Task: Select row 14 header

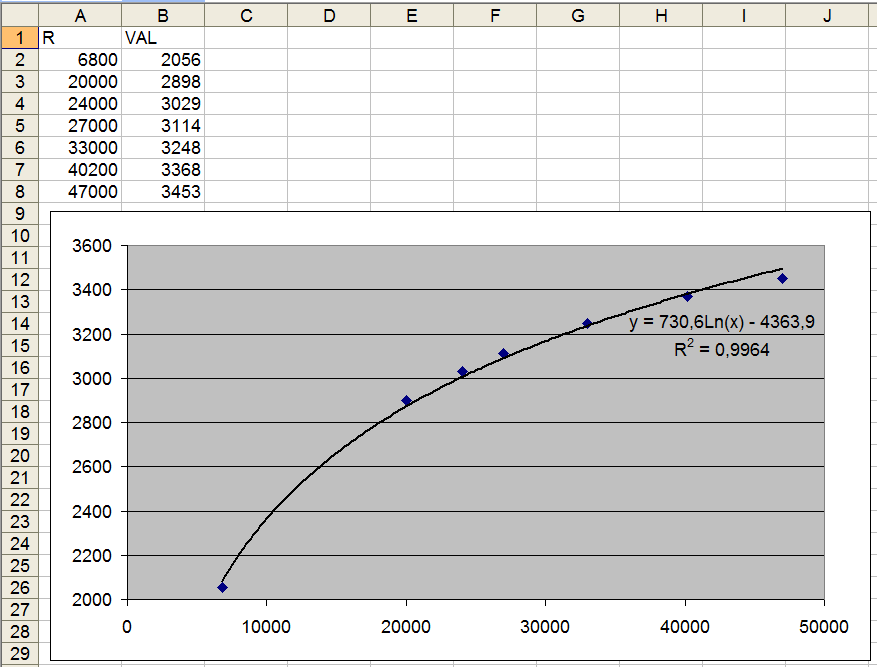Action: pyautogui.click(x=20, y=324)
